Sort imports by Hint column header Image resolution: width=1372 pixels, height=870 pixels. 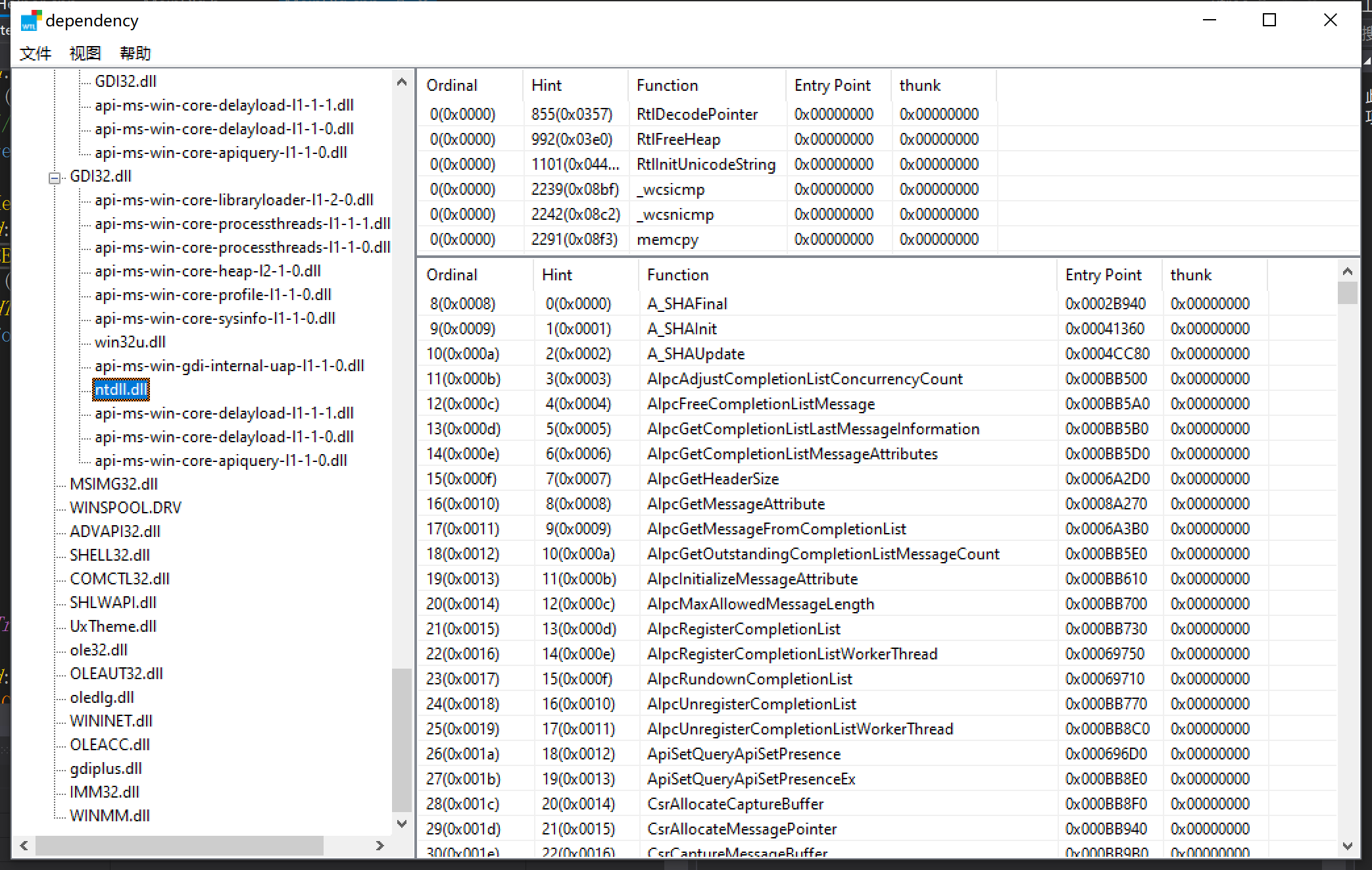(x=546, y=86)
